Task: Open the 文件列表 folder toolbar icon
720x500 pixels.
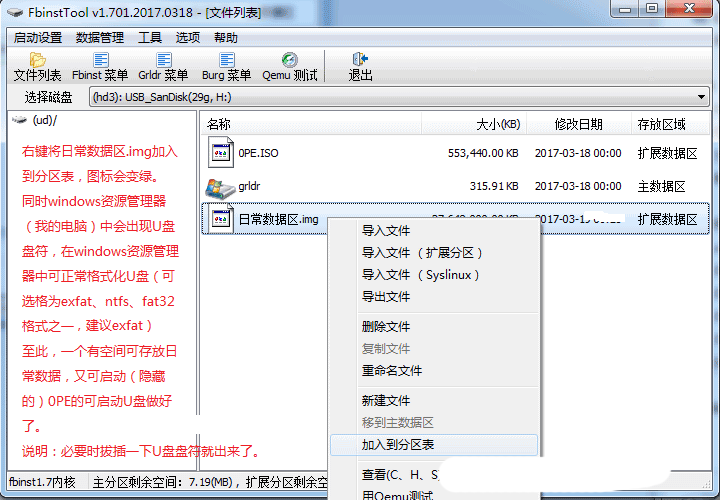Action: [x=37, y=60]
